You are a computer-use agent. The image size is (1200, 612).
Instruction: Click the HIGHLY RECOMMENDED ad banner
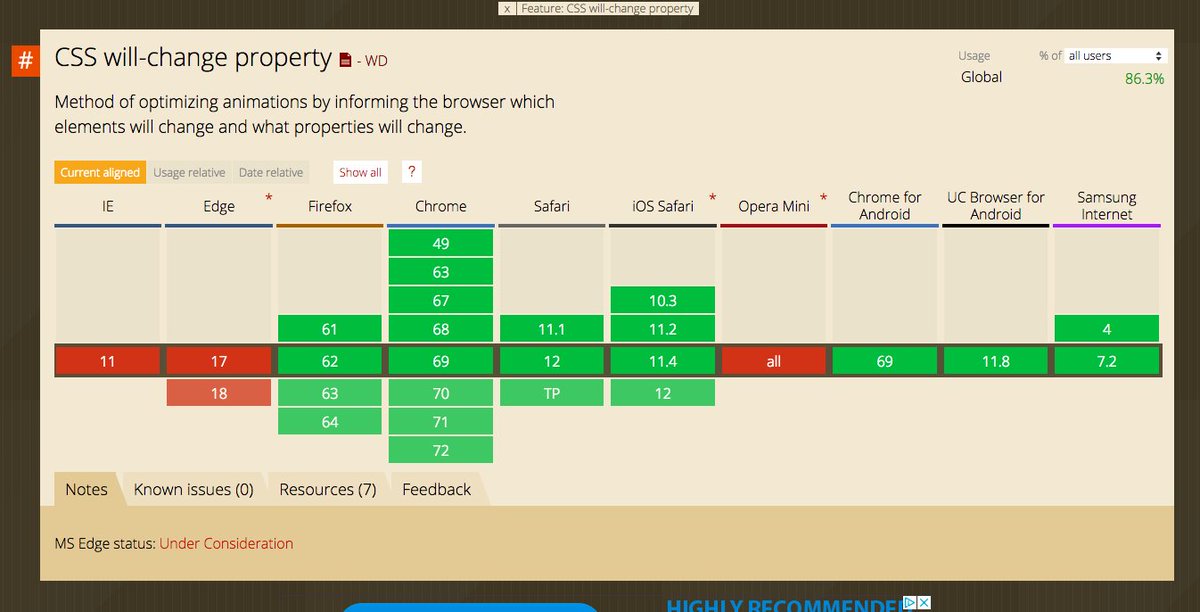[784, 605]
